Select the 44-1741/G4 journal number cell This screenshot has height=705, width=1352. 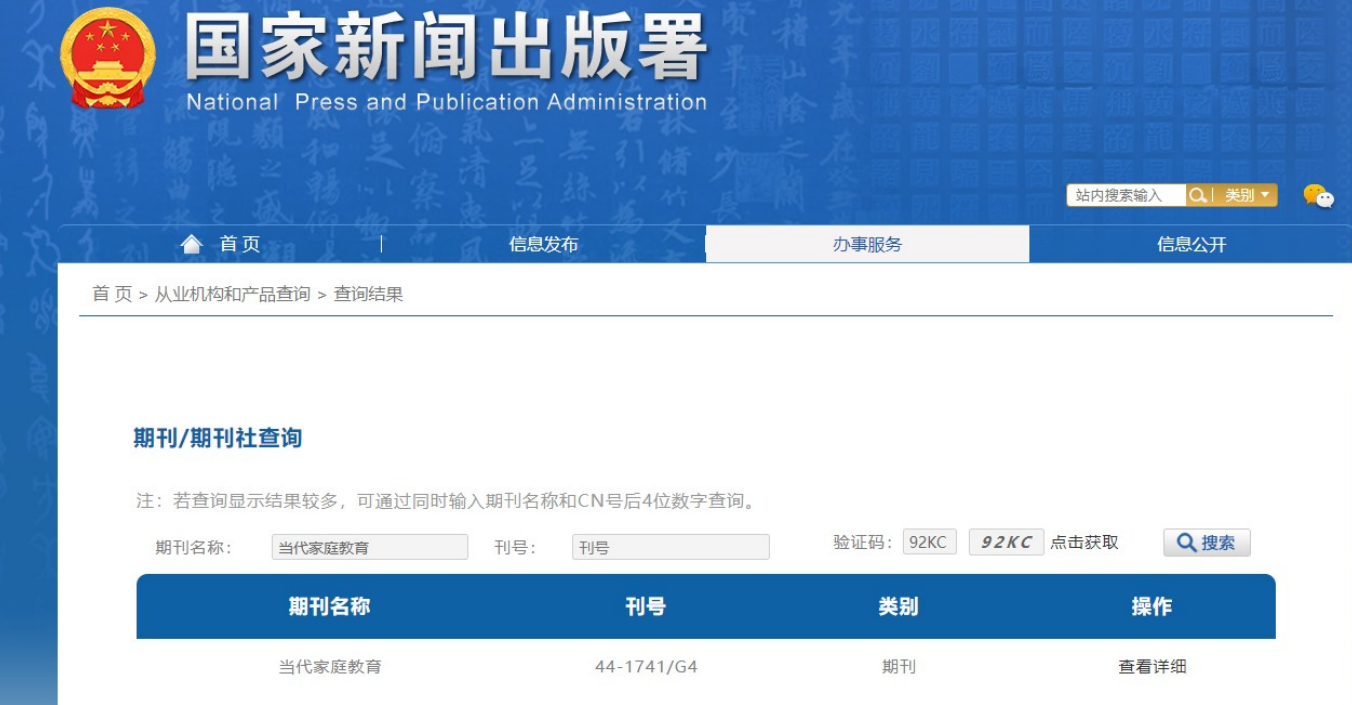point(646,667)
